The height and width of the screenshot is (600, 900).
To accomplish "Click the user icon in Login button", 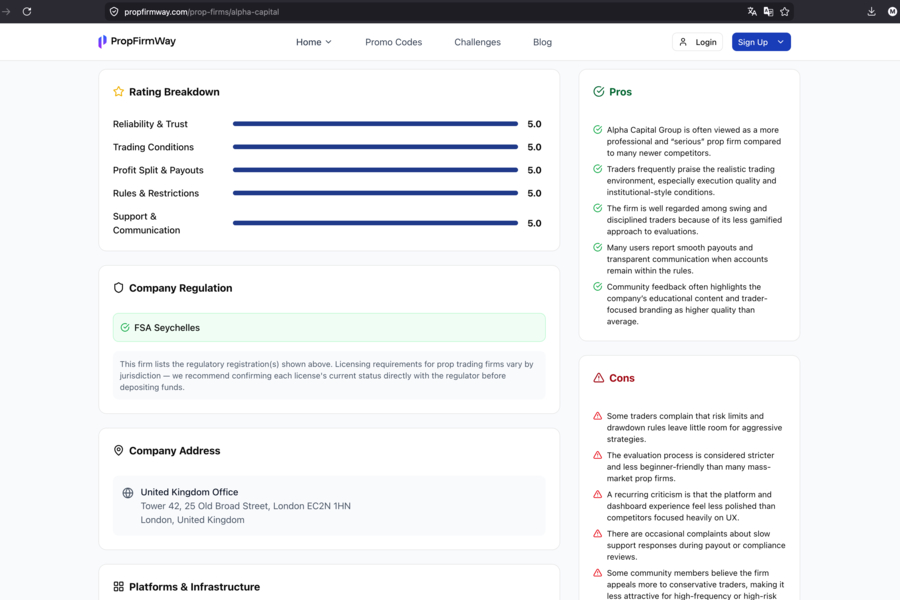I will [x=683, y=42].
